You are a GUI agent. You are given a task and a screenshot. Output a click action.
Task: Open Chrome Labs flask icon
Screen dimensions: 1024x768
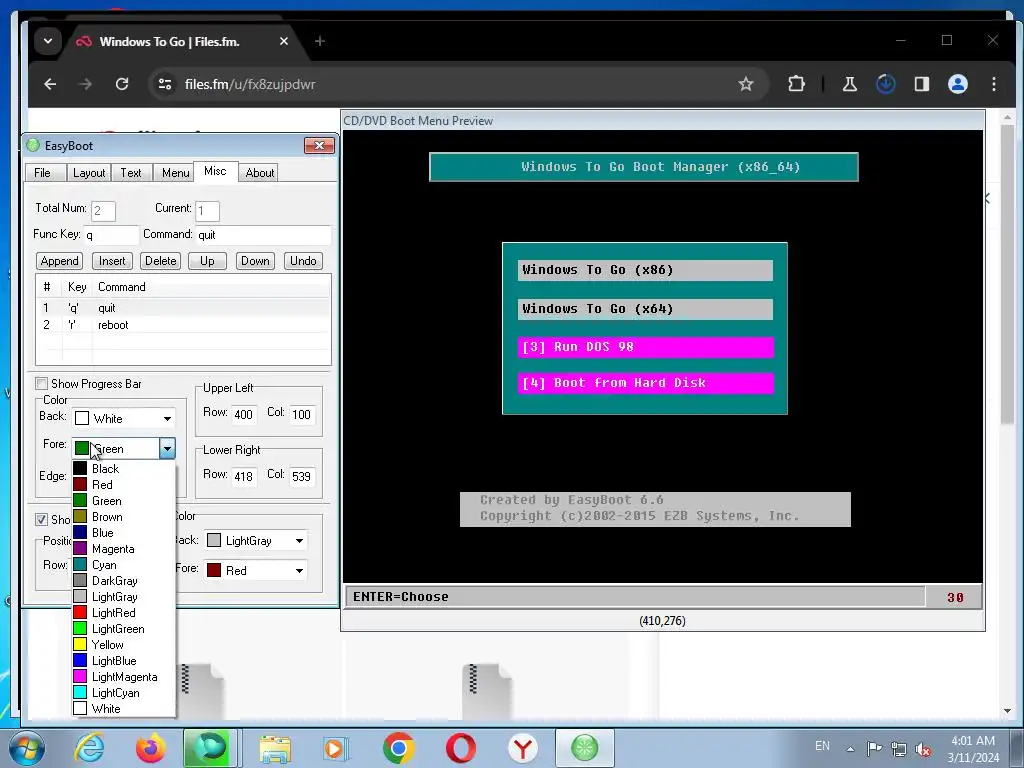click(x=850, y=84)
